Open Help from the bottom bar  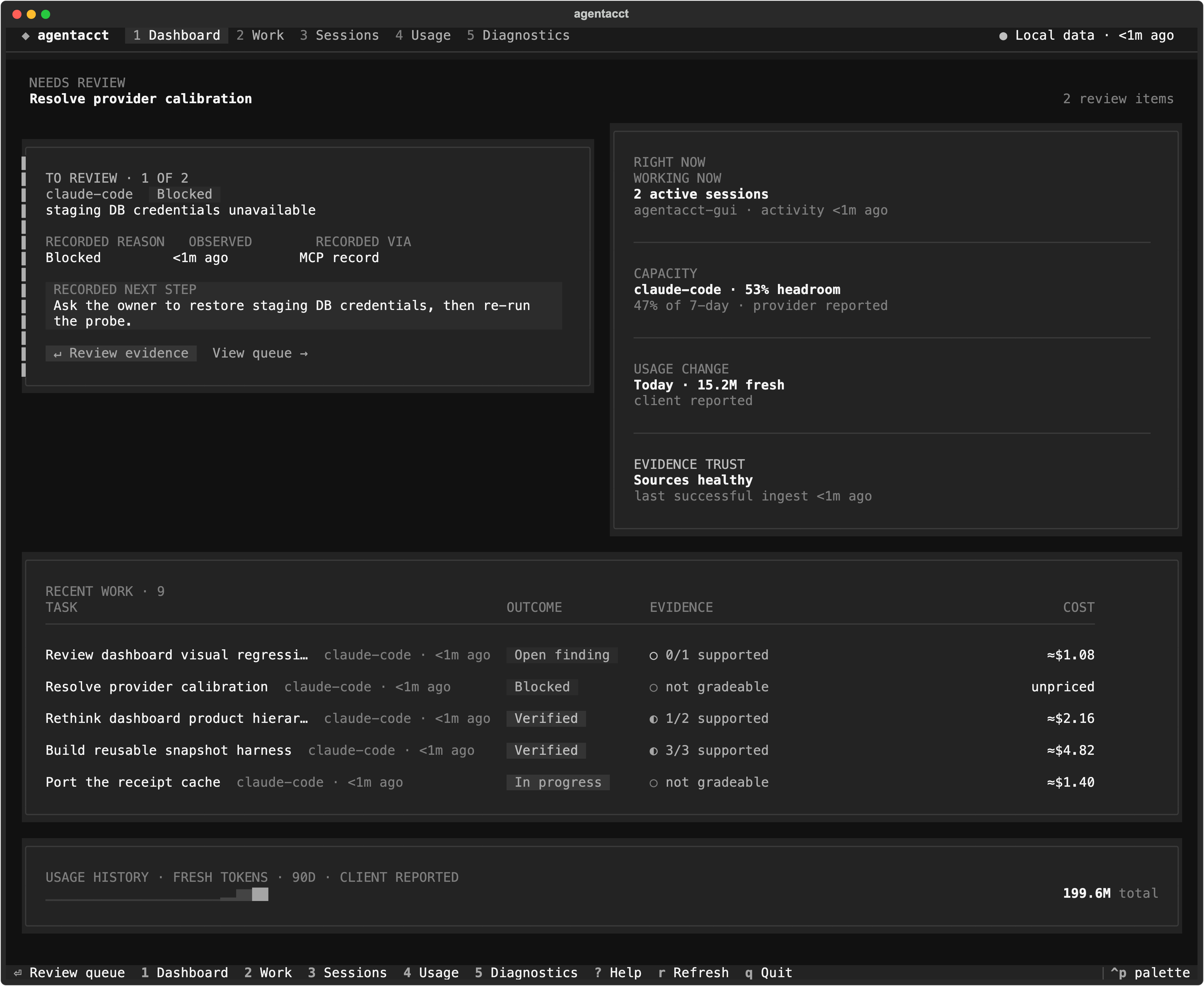pos(618,973)
